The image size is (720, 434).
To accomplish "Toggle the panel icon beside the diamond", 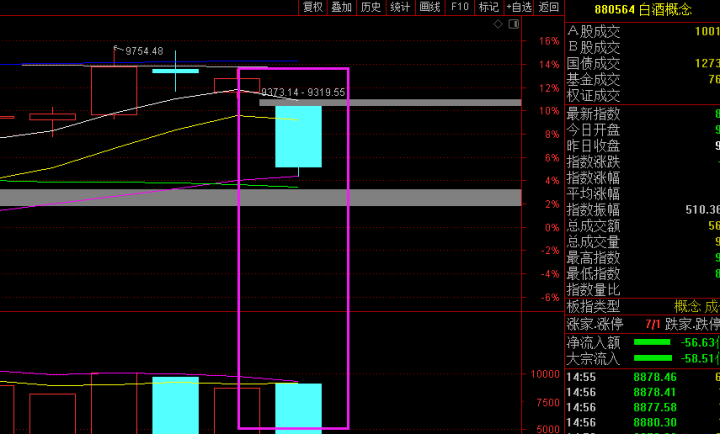I will coord(513,23).
